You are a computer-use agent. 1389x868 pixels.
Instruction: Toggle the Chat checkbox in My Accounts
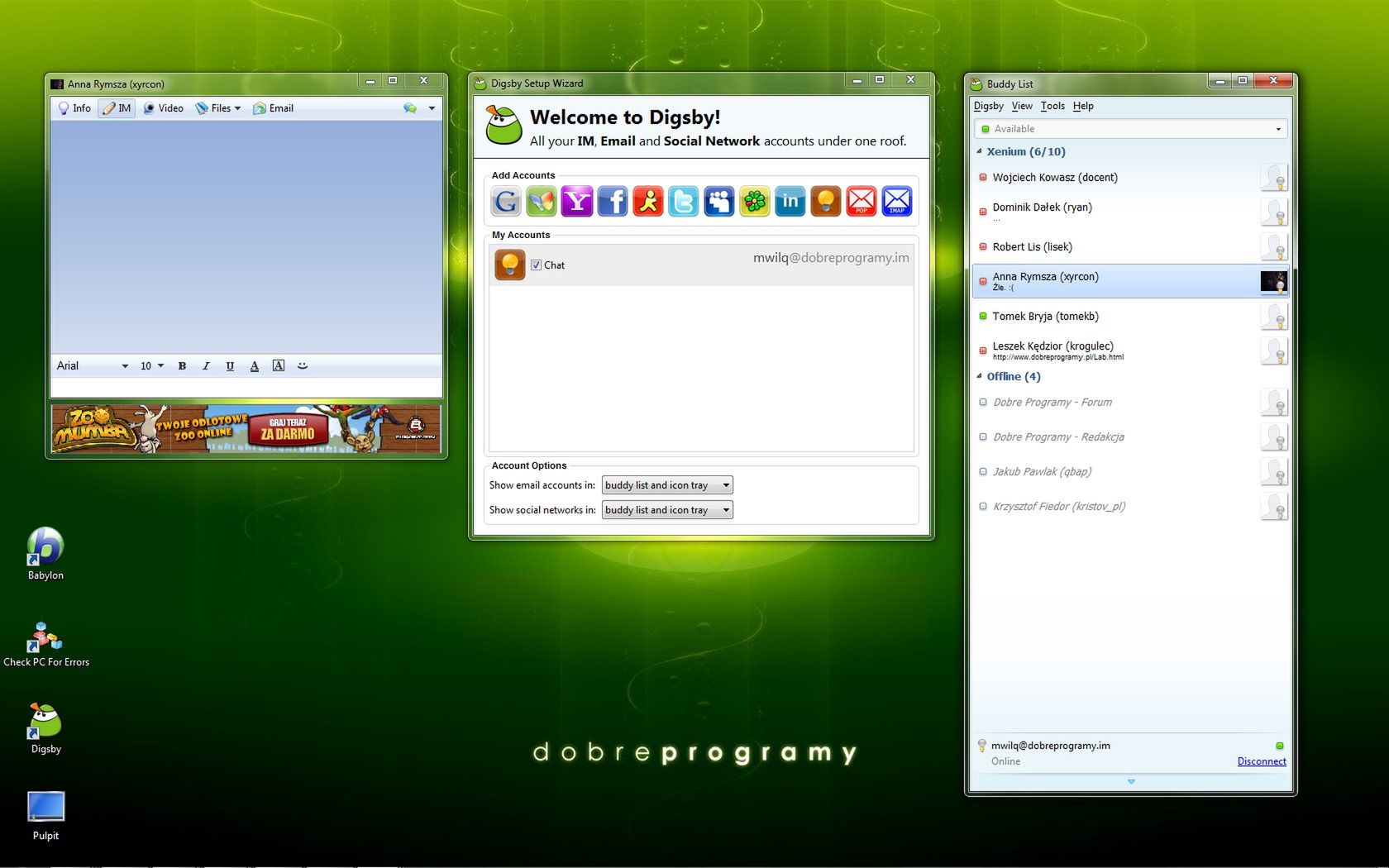536,265
